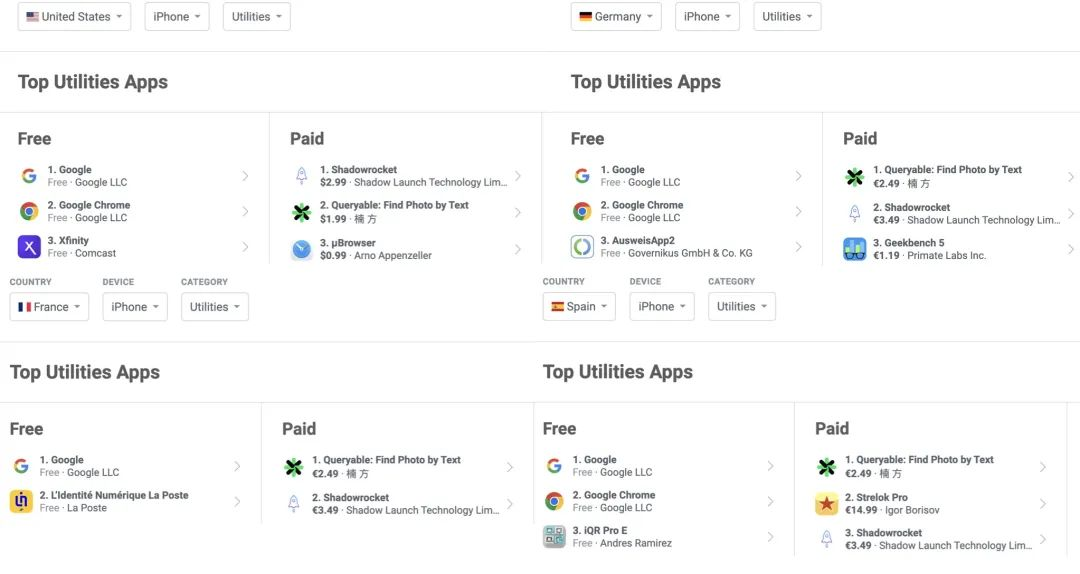Open the '3. µBrowser' app link
The width and height of the screenshot is (1080, 574).
[x=348, y=243]
